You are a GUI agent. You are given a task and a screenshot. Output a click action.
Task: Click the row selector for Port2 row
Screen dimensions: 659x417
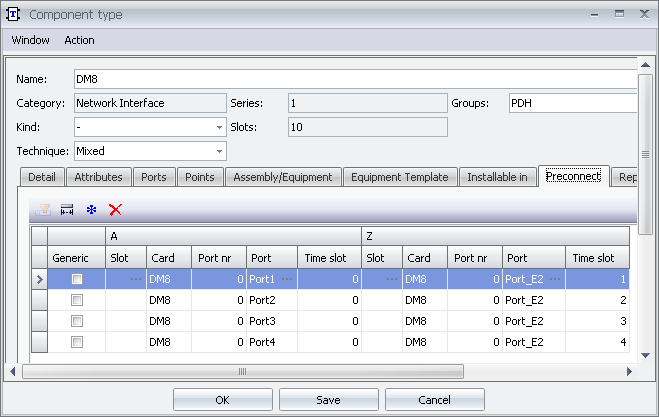(40, 300)
